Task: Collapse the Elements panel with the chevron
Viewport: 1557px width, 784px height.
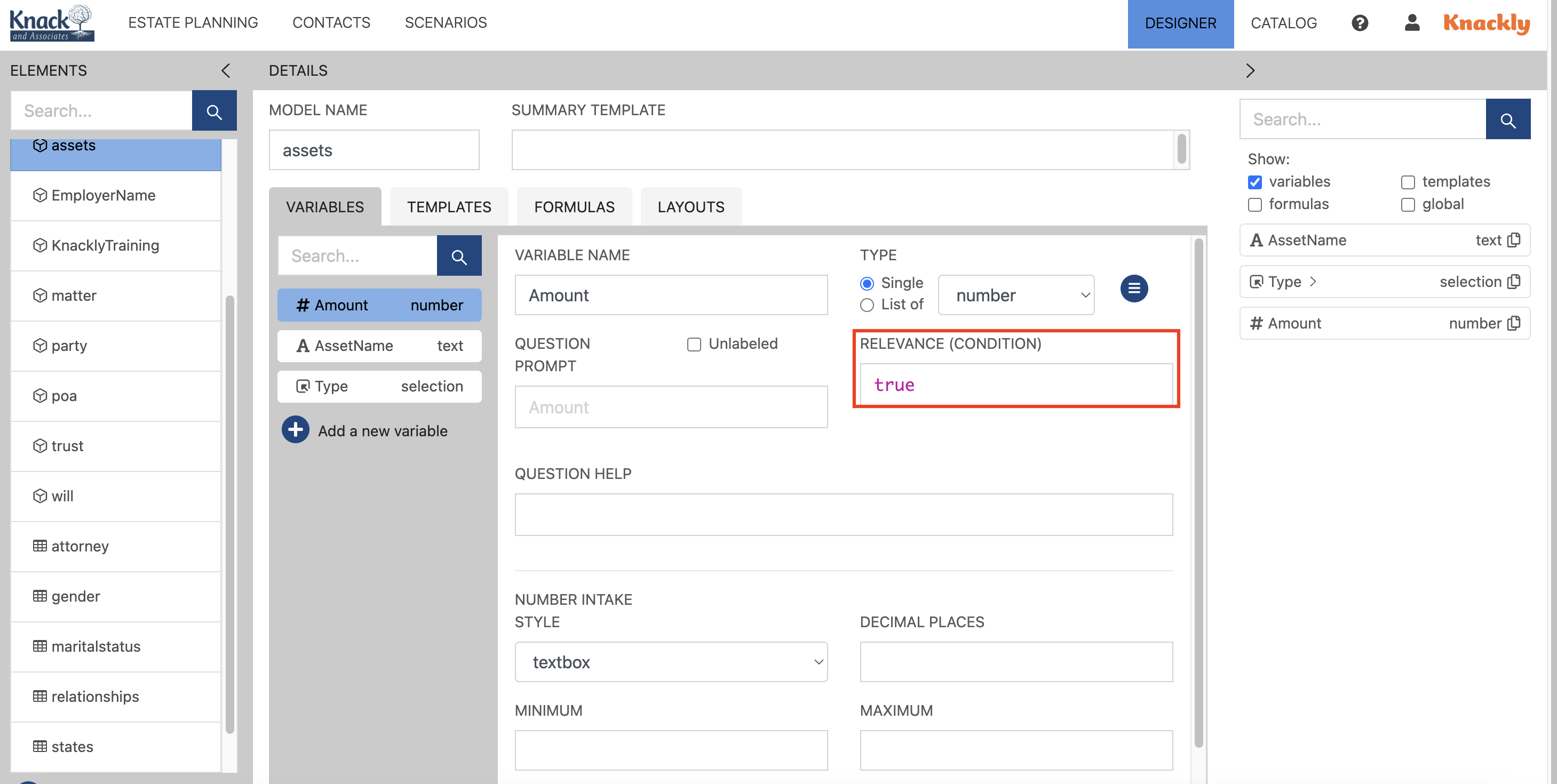Action: [226, 71]
